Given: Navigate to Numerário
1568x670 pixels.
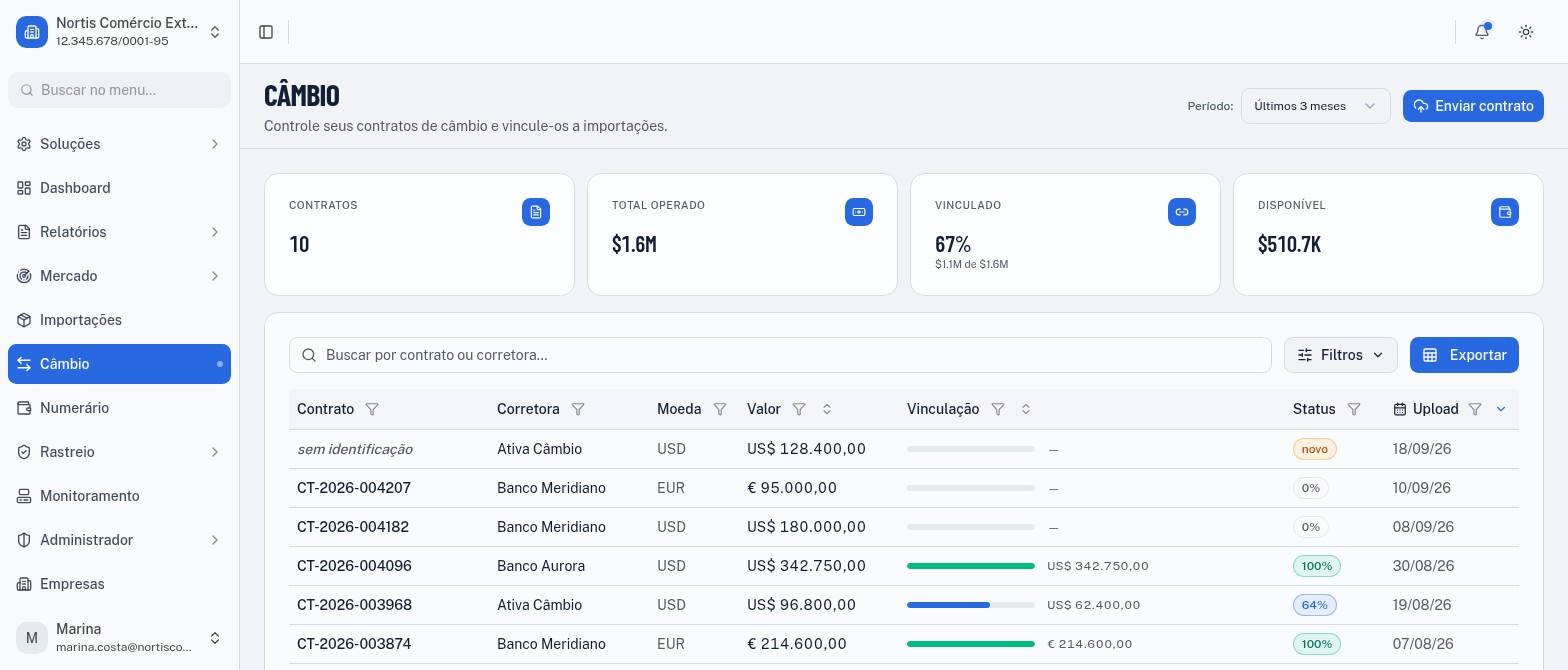Looking at the screenshot, I should coord(119,408).
